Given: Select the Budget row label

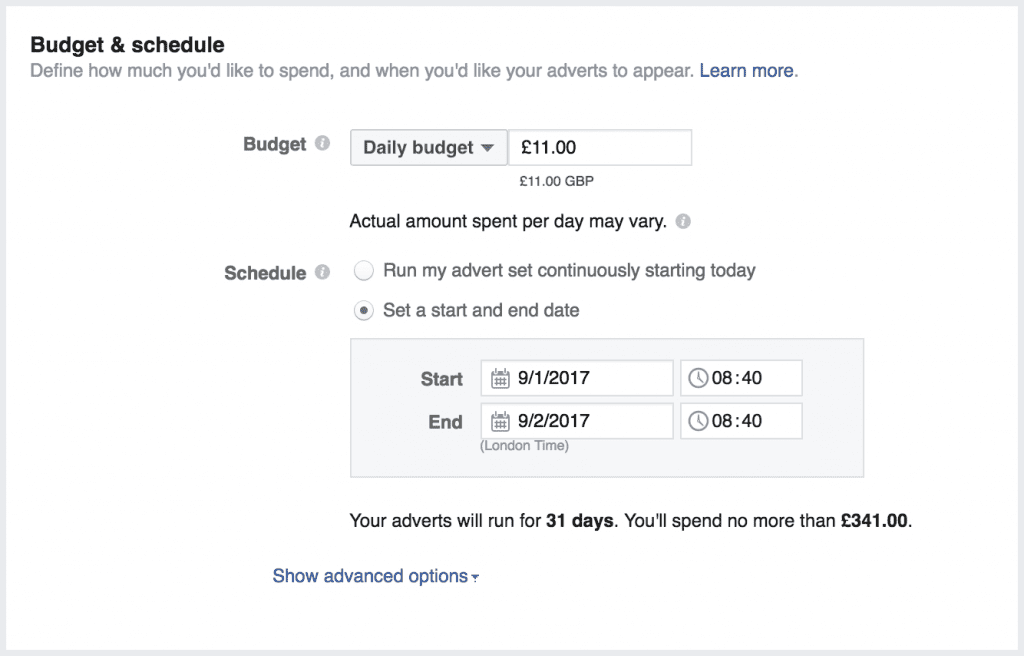Looking at the screenshot, I should pos(275,144).
